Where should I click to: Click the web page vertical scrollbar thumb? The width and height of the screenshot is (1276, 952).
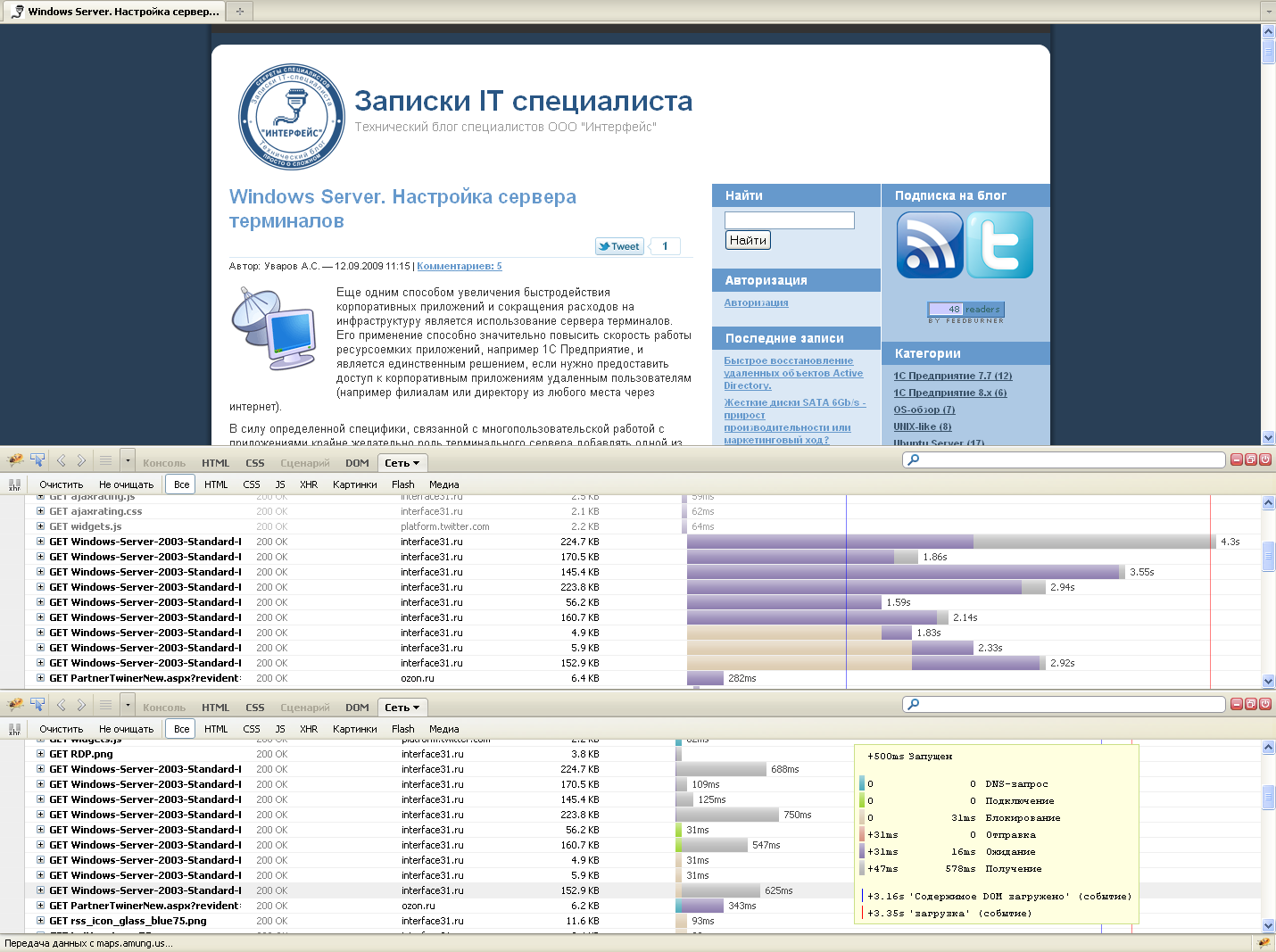click(1269, 52)
